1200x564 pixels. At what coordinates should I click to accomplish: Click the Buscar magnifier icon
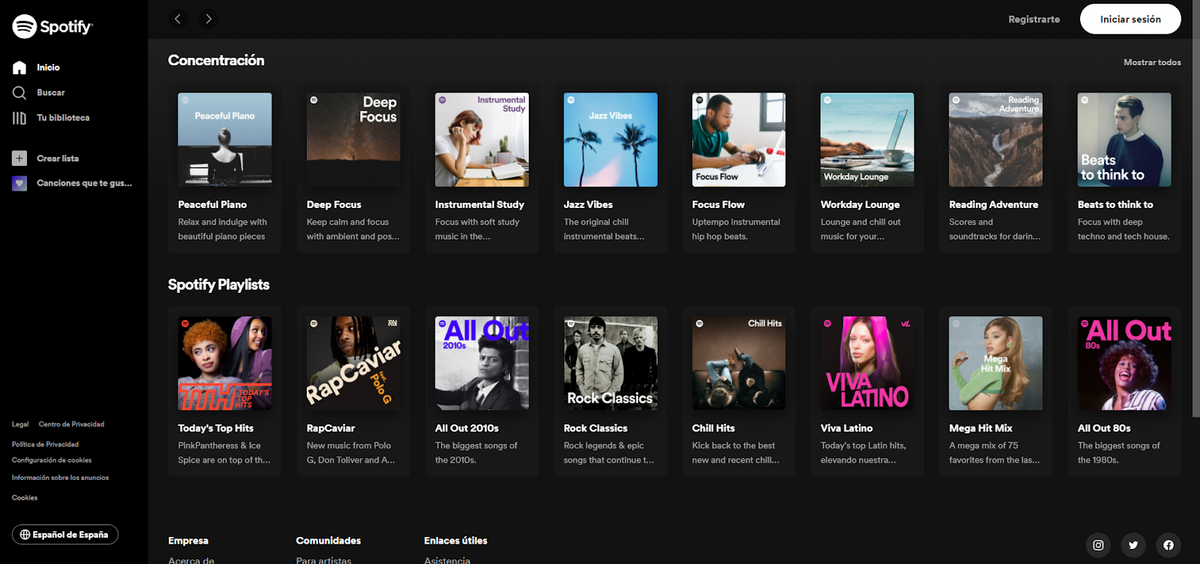click(x=19, y=93)
